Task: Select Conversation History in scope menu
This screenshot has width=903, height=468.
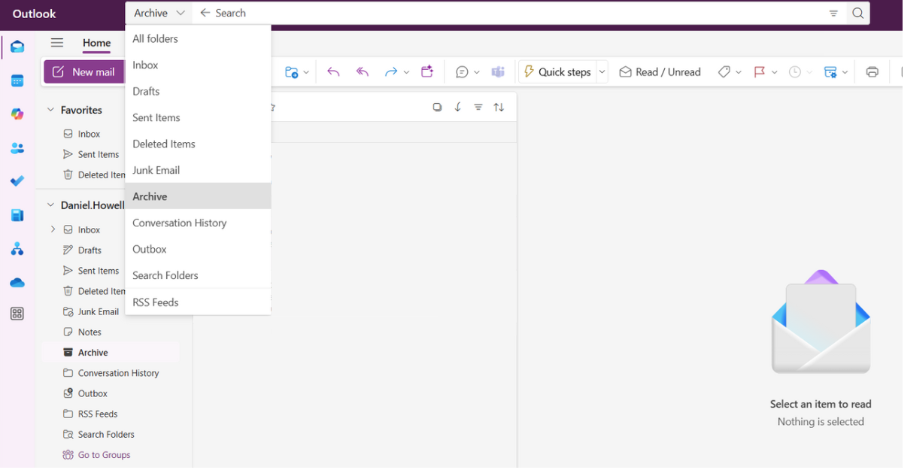Action: tap(198, 223)
